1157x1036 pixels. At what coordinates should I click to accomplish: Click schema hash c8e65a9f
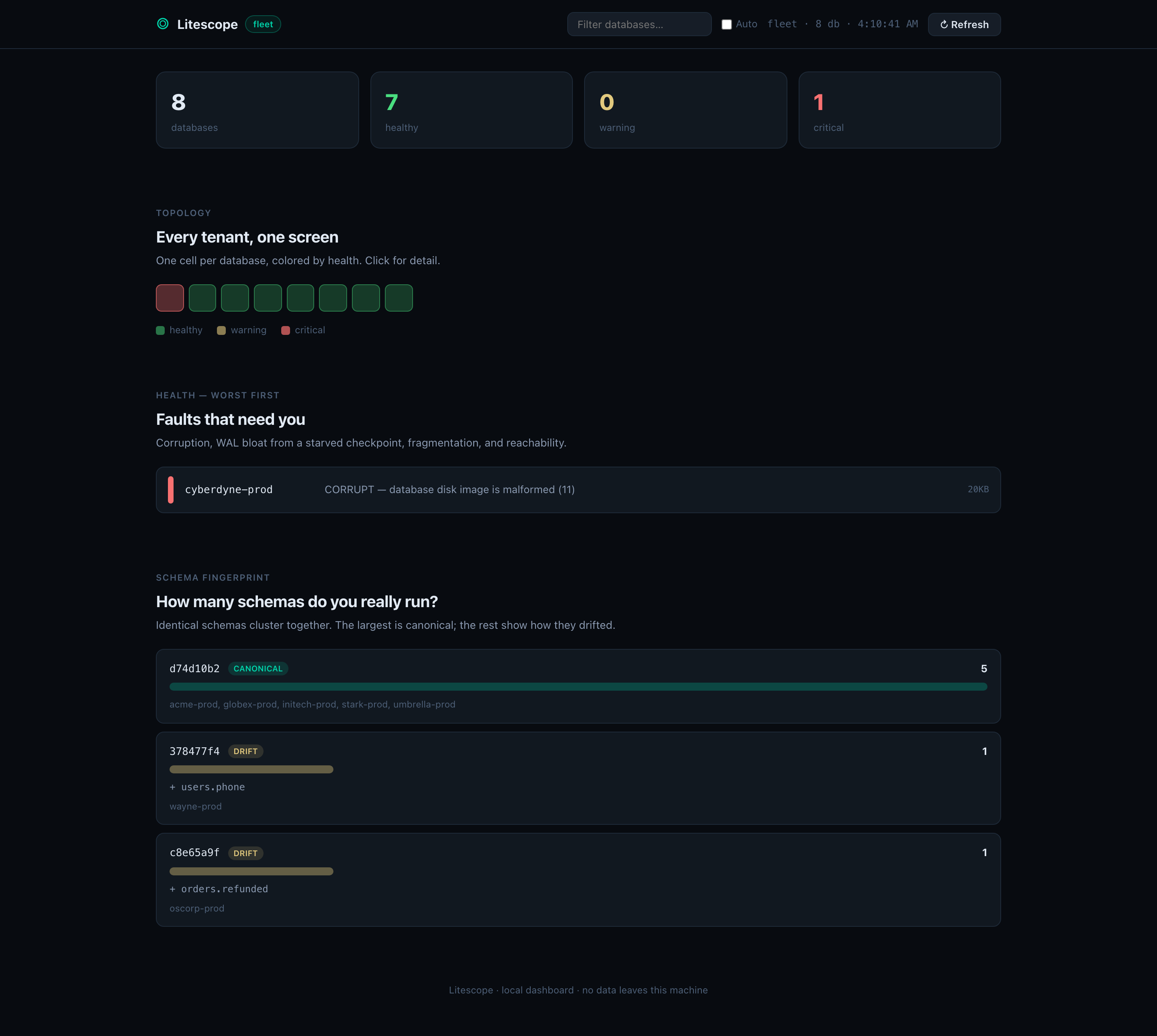[194, 853]
